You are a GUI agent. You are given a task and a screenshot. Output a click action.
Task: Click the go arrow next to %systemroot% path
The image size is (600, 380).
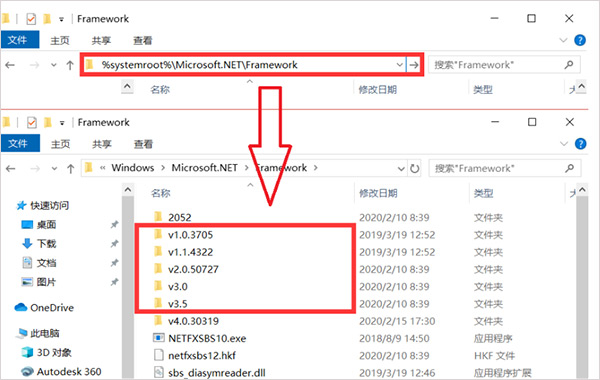click(x=414, y=65)
